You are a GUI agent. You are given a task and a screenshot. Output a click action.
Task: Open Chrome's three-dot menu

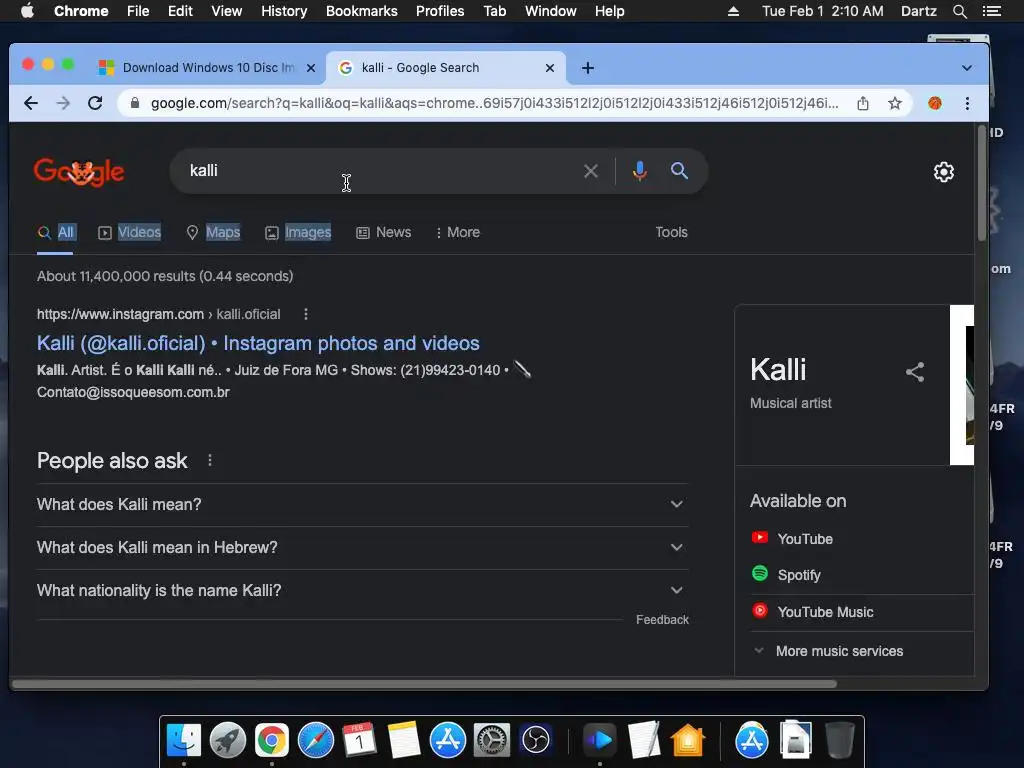[x=967, y=103]
